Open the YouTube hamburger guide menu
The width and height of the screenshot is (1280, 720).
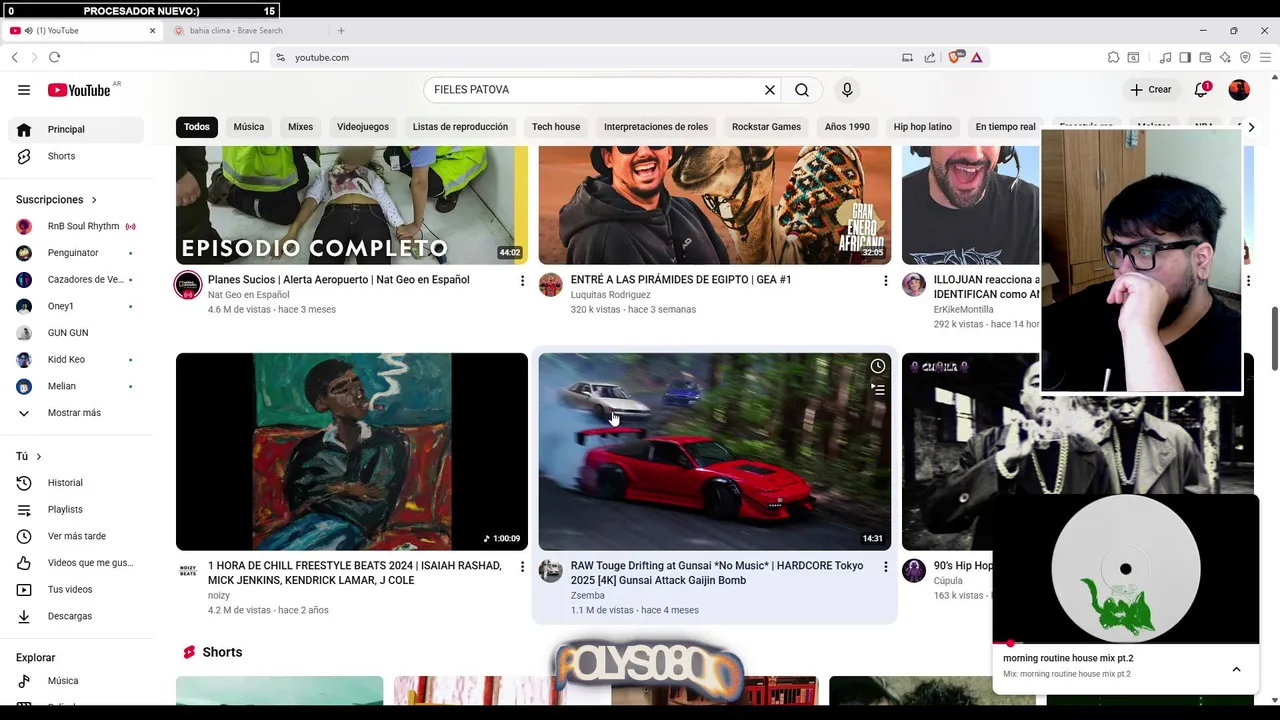pyautogui.click(x=24, y=90)
